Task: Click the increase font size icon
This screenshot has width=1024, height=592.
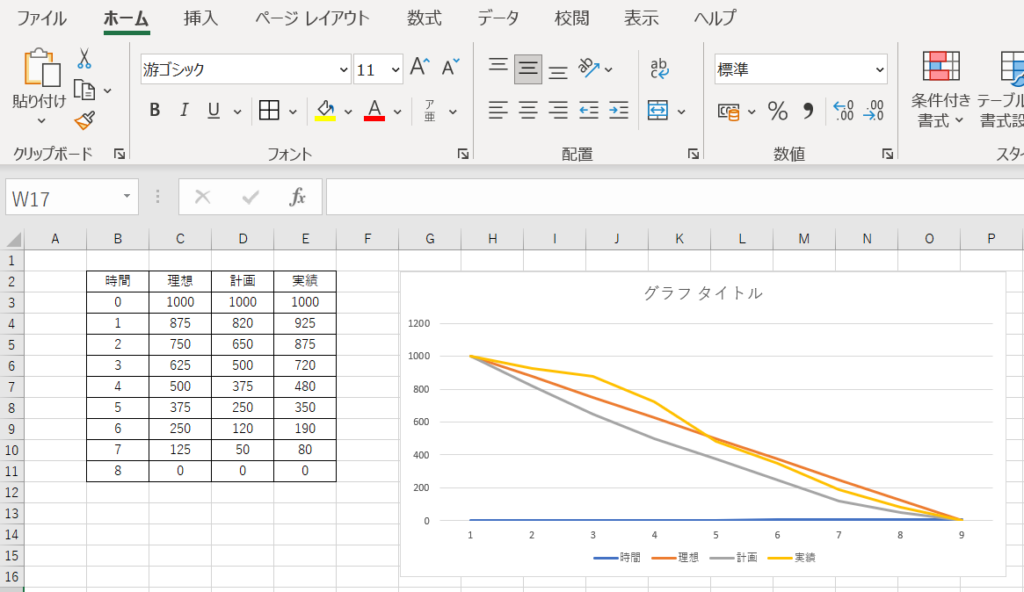Action: pos(420,68)
